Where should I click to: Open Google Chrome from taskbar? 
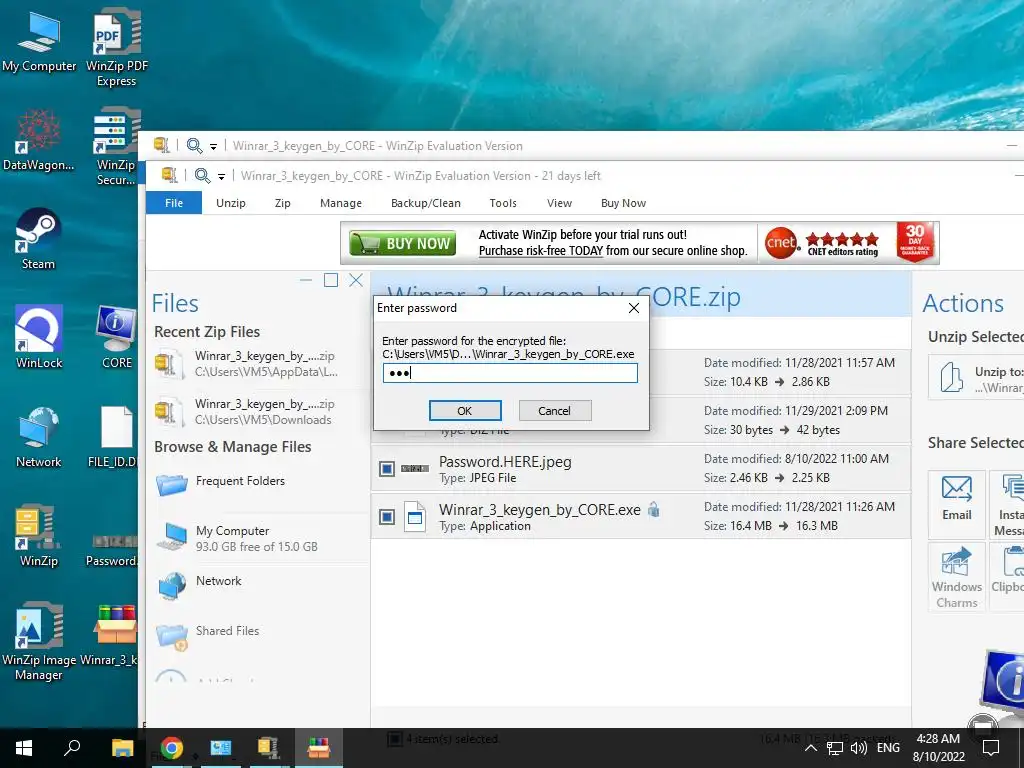pyautogui.click(x=171, y=748)
